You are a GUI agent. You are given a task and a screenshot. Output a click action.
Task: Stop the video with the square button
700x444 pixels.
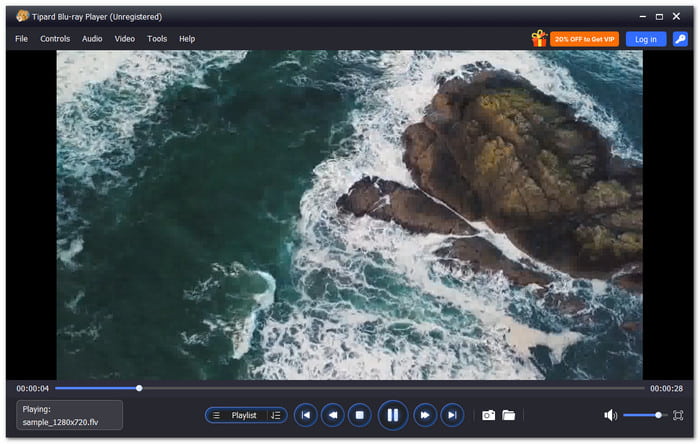tap(359, 415)
